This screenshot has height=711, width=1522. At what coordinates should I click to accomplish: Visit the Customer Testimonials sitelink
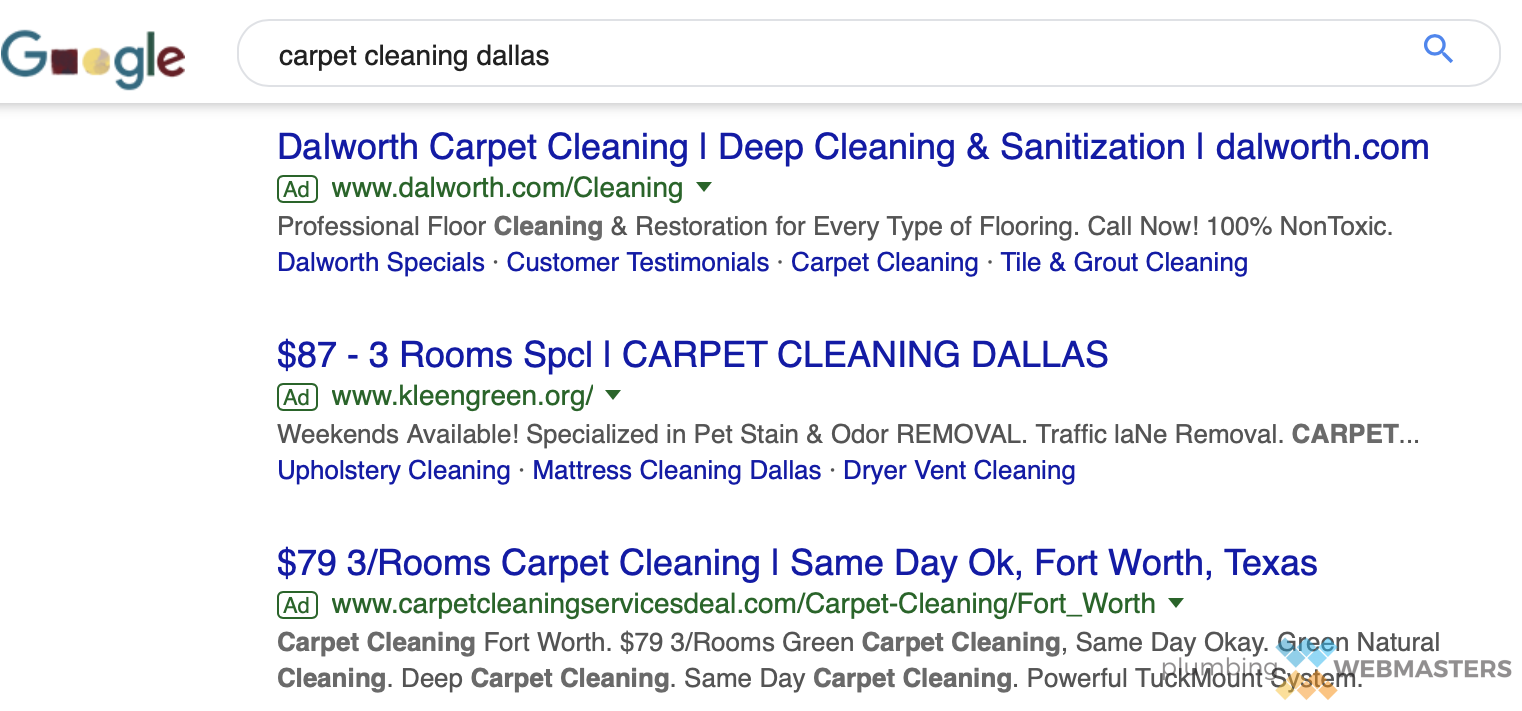638,263
